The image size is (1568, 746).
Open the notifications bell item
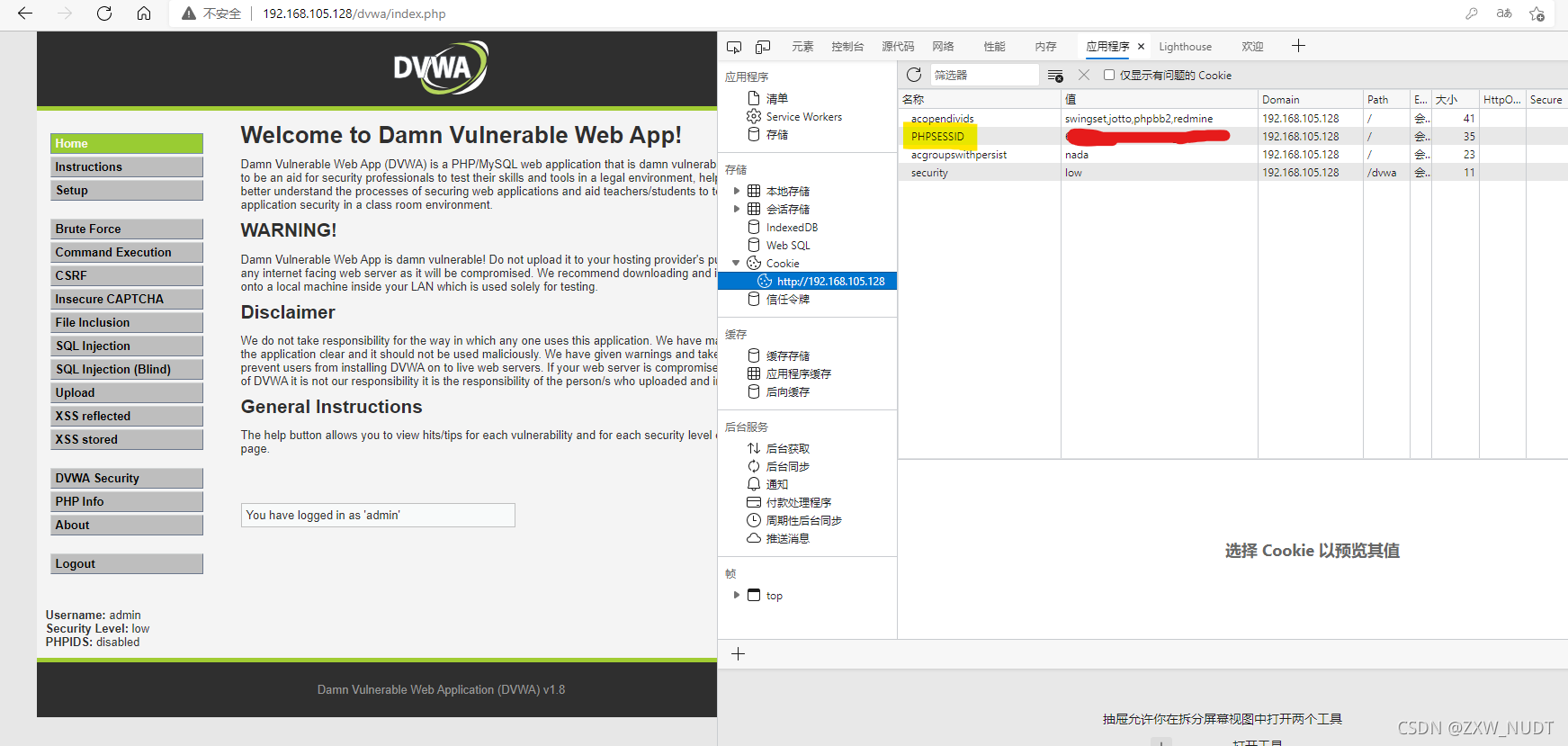click(767, 484)
